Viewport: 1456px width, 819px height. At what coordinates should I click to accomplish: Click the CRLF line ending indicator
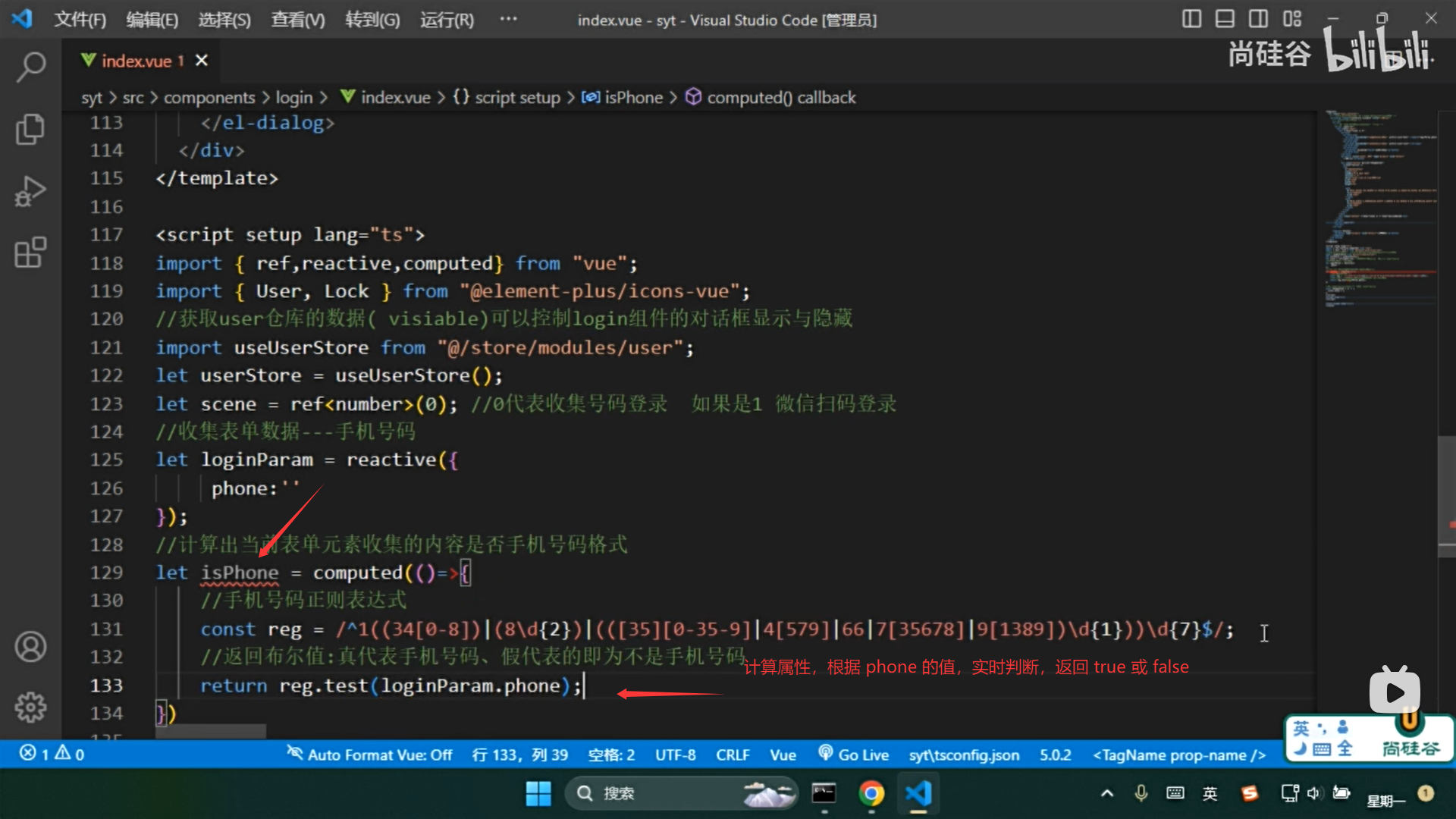pyautogui.click(x=732, y=755)
